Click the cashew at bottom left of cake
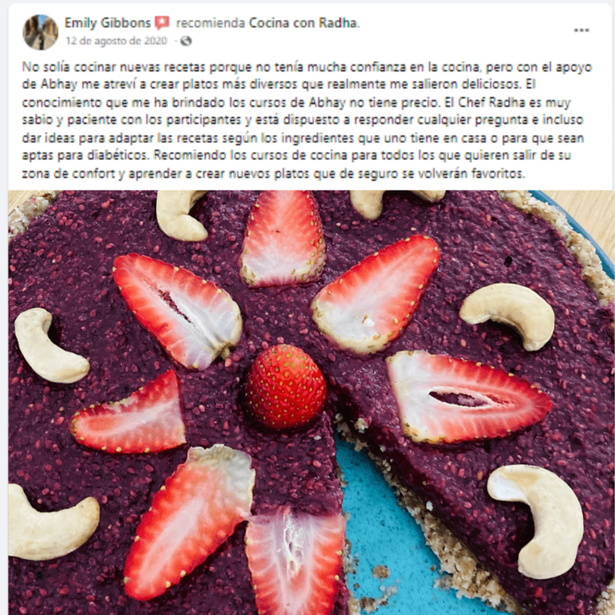Screen dimensions: 615x615 51,522
